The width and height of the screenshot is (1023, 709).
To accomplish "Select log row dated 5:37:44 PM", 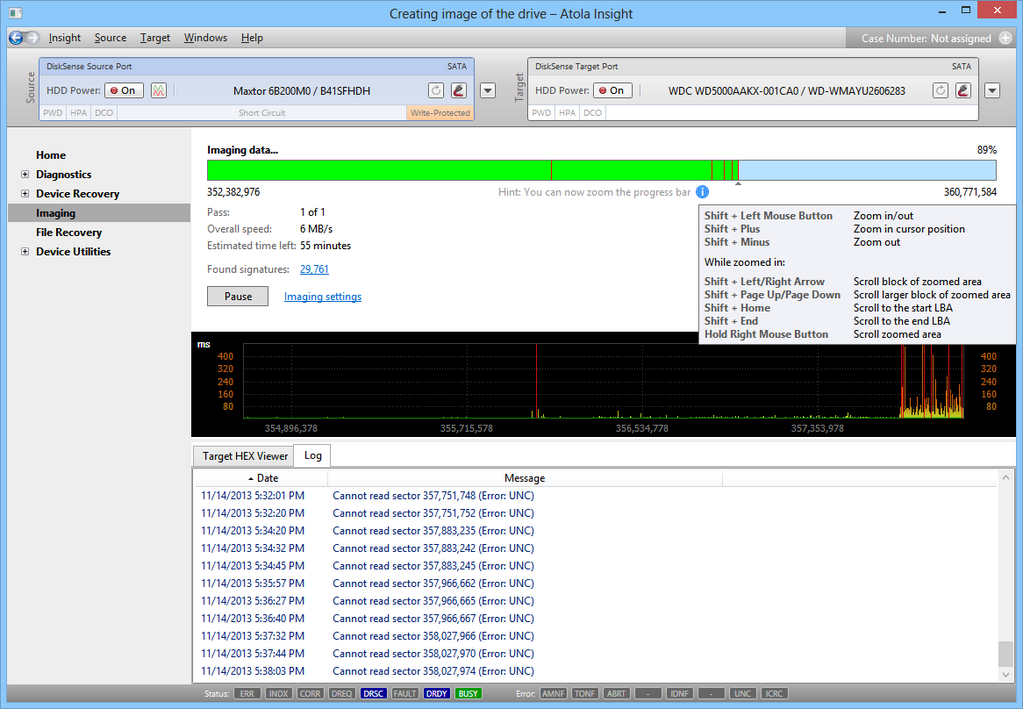I will coord(596,654).
